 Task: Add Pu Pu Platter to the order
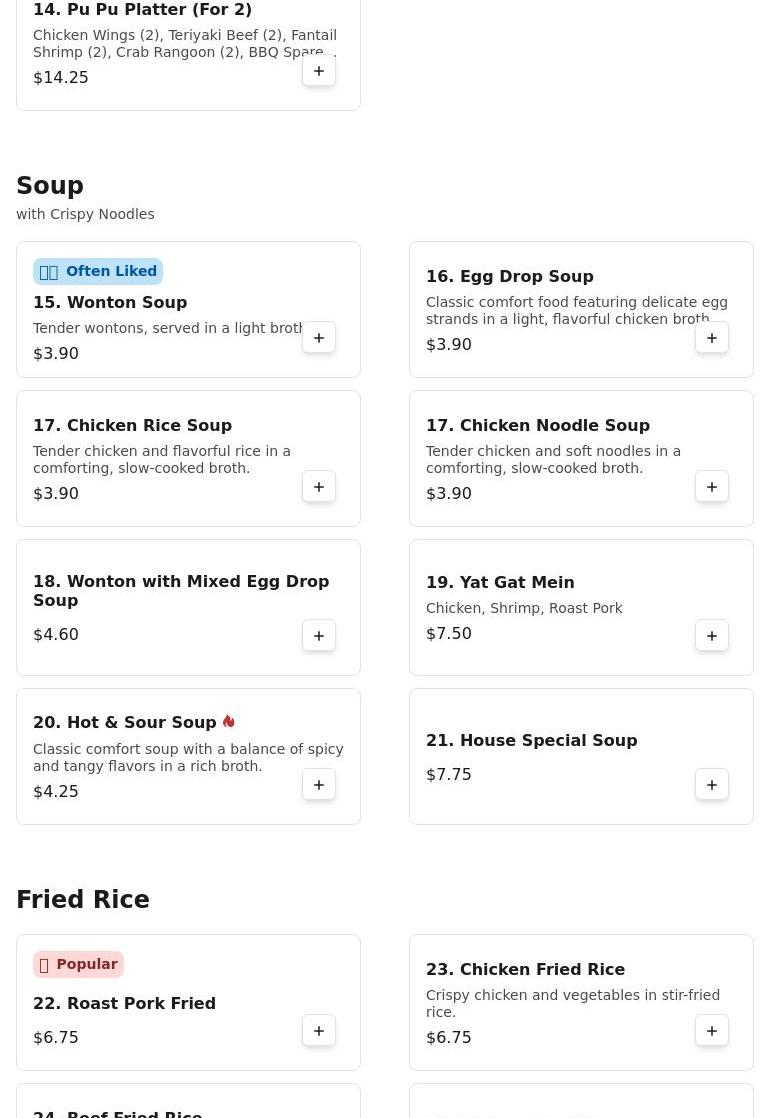[x=319, y=71]
